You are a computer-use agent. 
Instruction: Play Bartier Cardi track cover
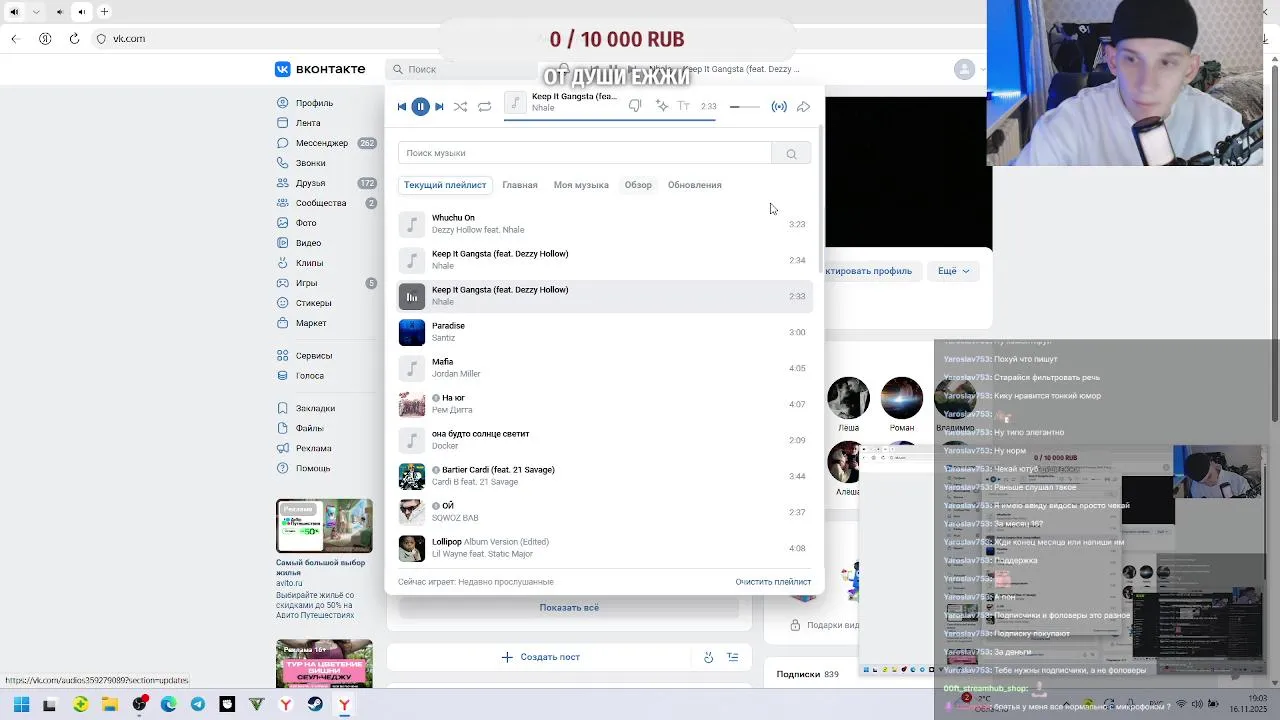(x=412, y=476)
